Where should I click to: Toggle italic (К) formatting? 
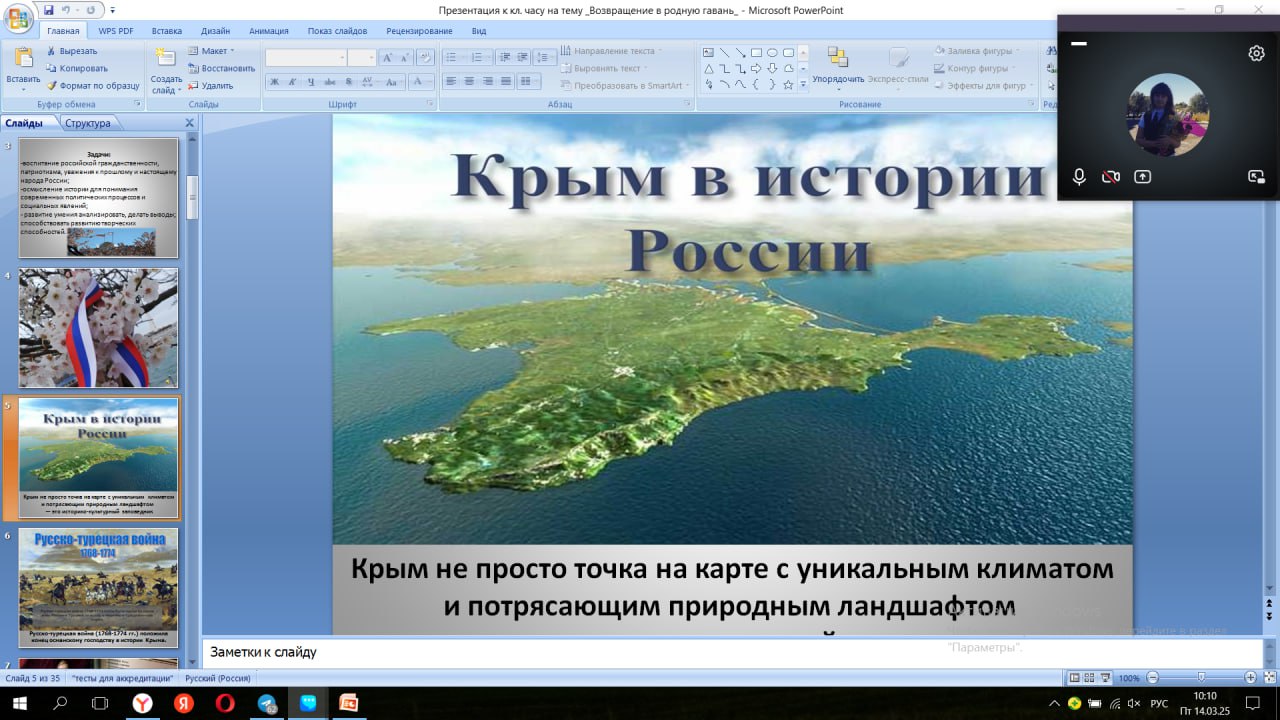pos(293,82)
